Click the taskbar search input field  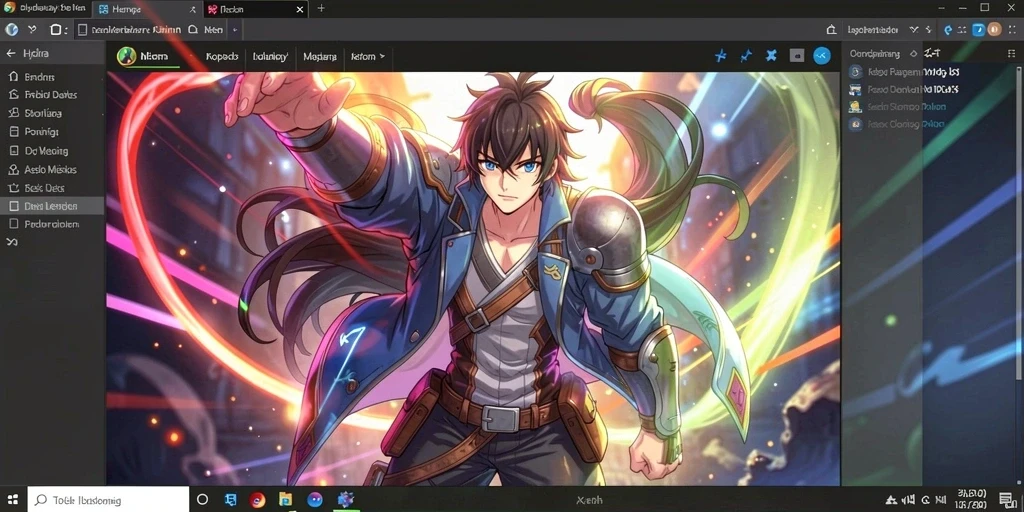tap(108, 500)
